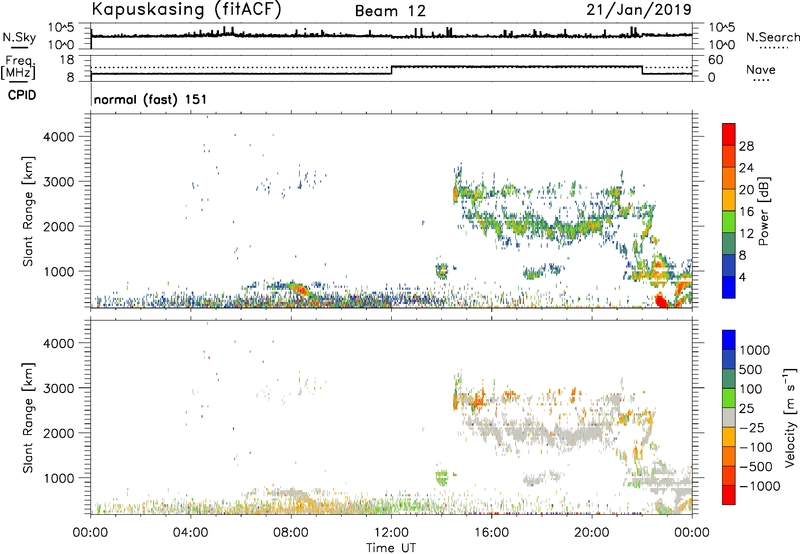Click 'Slant Range [km]' label of velocity panel
800x554 pixels.
click(28, 417)
